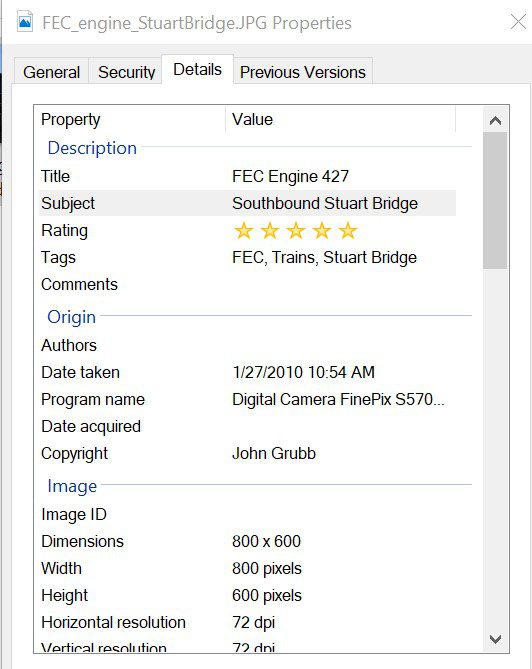The height and width of the screenshot is (669, 532).
Task: Click the scroll down arrow
Action: click(x=495, y=639)
